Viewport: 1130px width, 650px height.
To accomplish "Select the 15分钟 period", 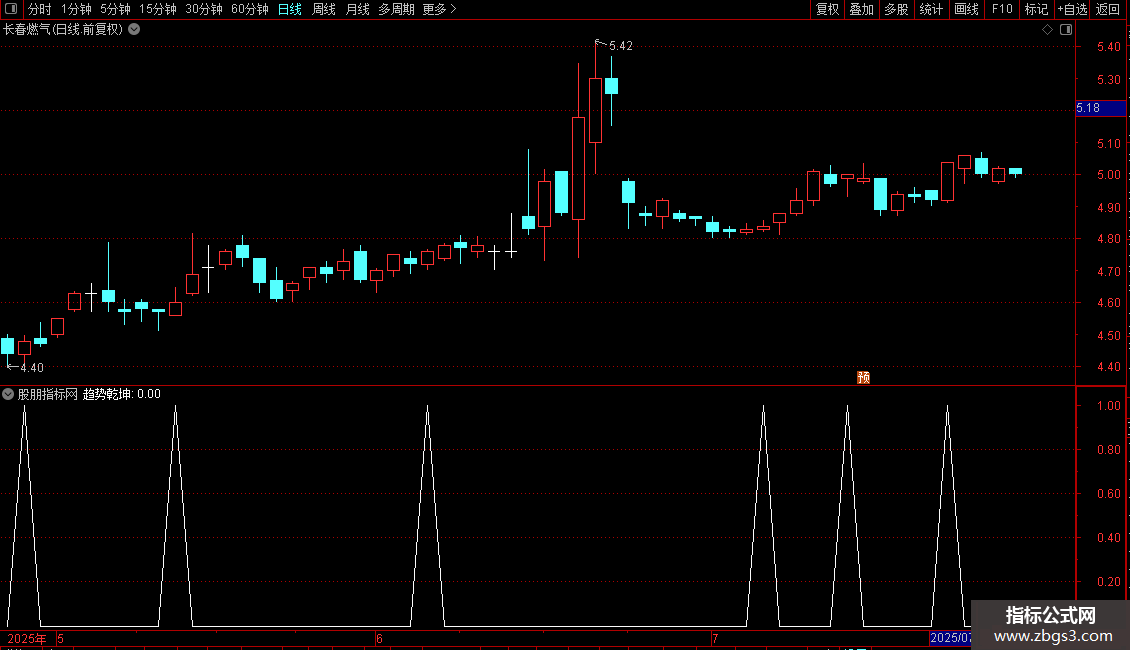I will (x=157, y=9).
